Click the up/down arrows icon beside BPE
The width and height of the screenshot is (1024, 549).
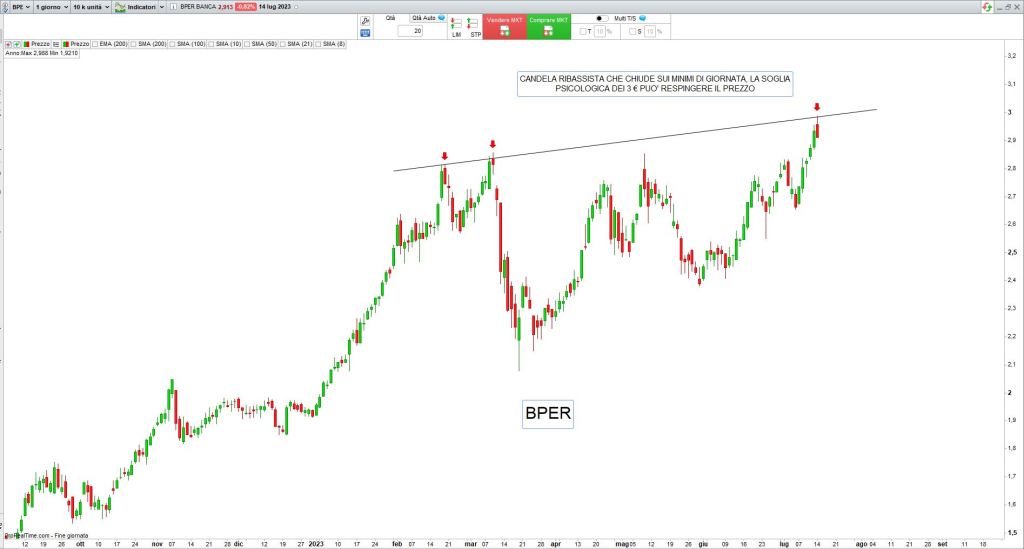pos(5,7)
